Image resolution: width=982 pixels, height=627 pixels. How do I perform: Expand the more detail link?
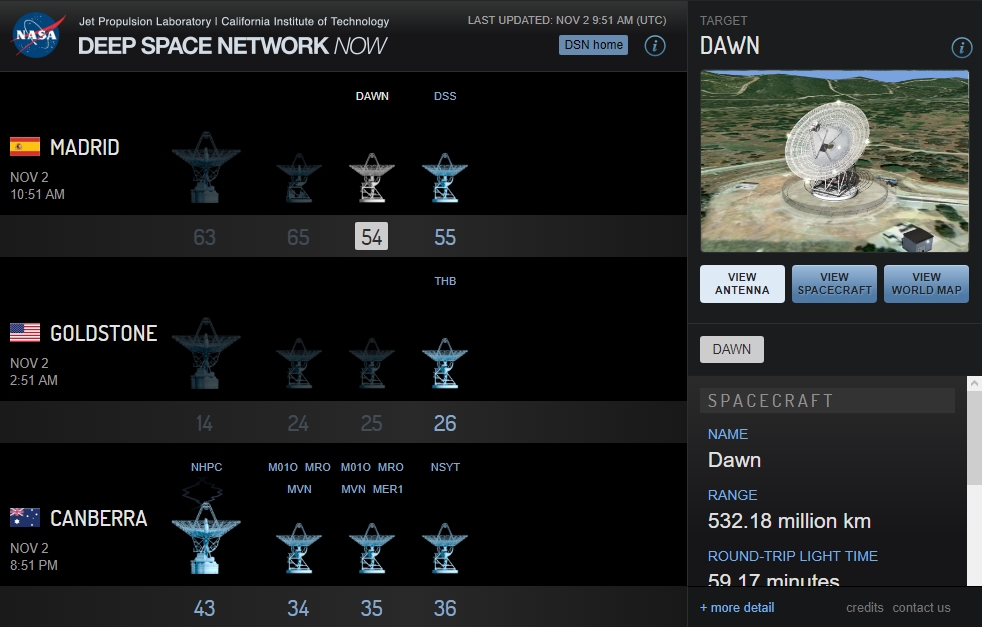(737, 608)
